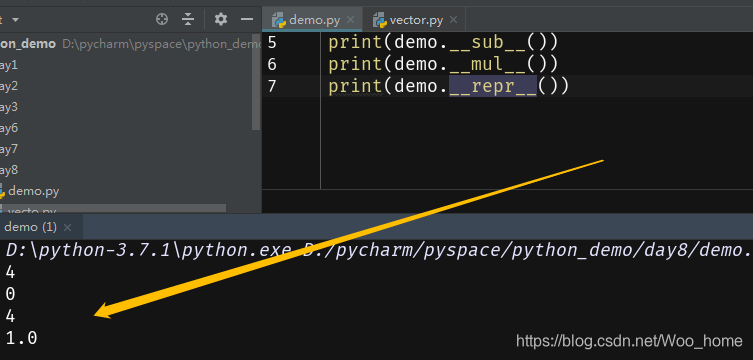The image size is (753, 360).
Task: Select the day7 folder in project tree
Action: (9, 149)
